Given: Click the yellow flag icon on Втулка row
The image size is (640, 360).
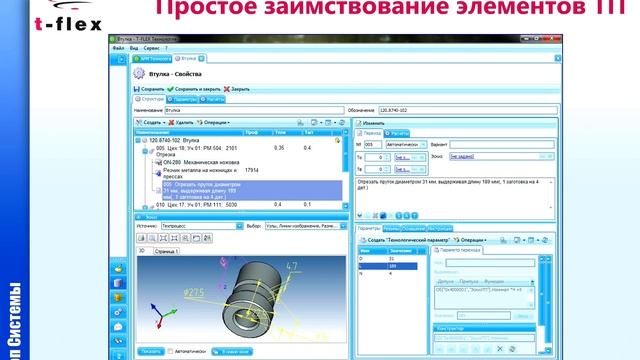Looking at the screenshot, I should pyautogui.click(x=337, y=140).
